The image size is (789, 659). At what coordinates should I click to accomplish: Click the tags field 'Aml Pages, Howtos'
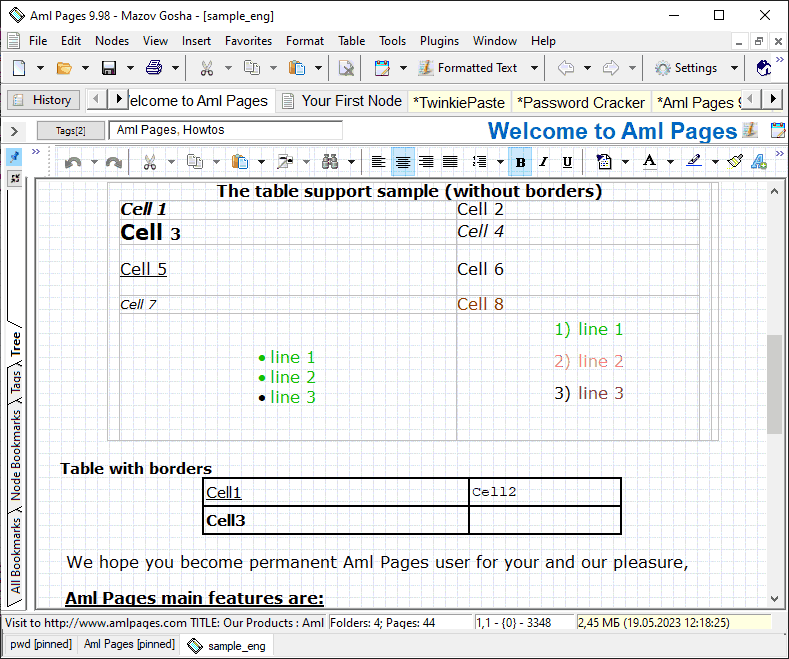(x=225, y=130)
